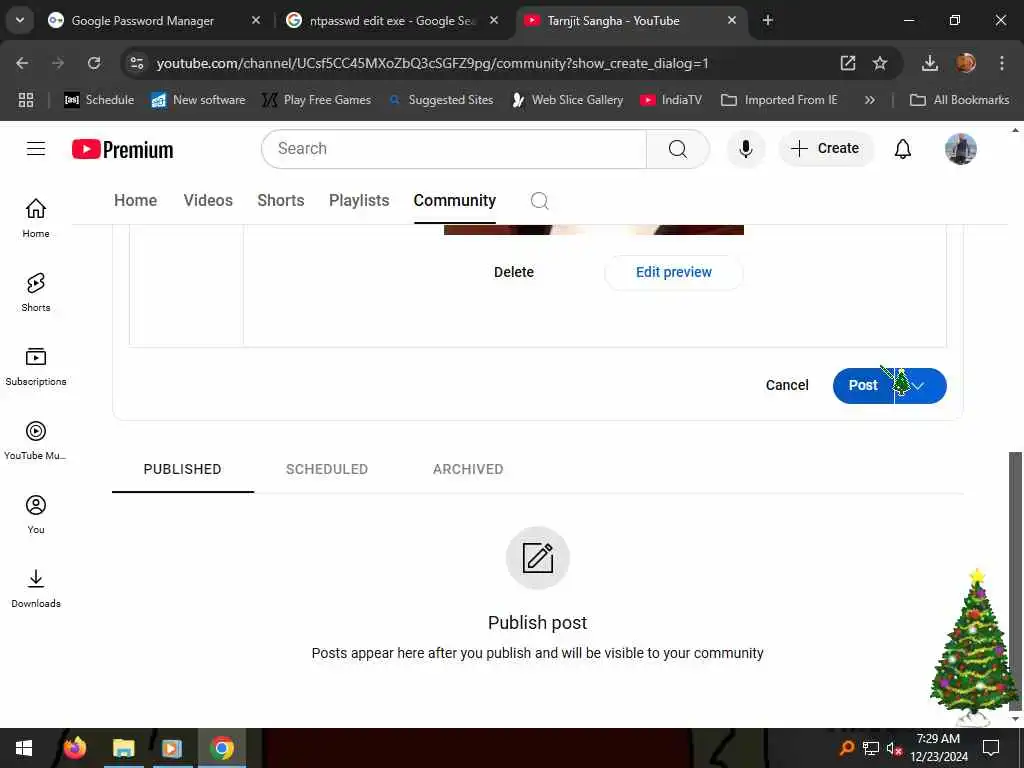1024x768 pixels.
Task: Select the SCHEDULED tab
Action: tap(327, 469)
